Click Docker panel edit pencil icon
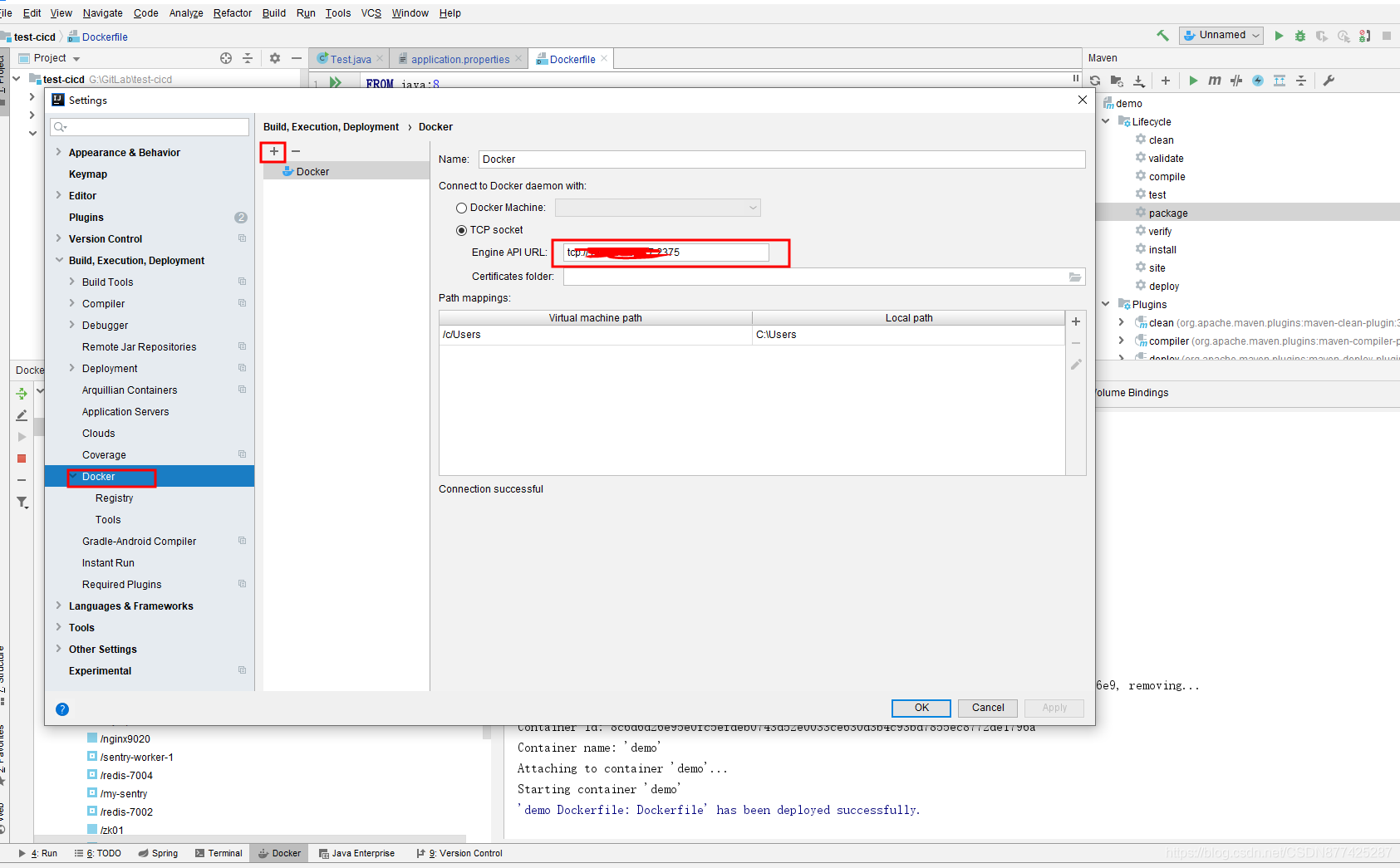1400x868 pixels. point(22,415)
